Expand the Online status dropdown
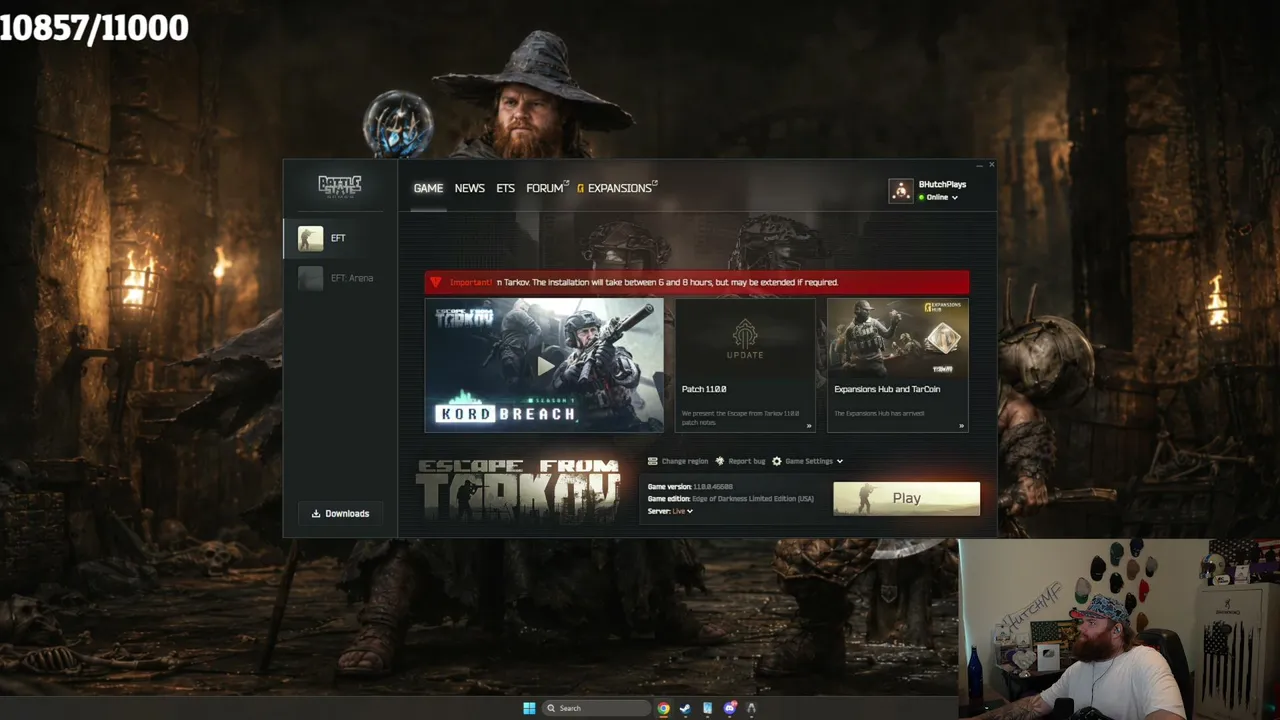Screen dimensions: 1280x720 point(938,197)
